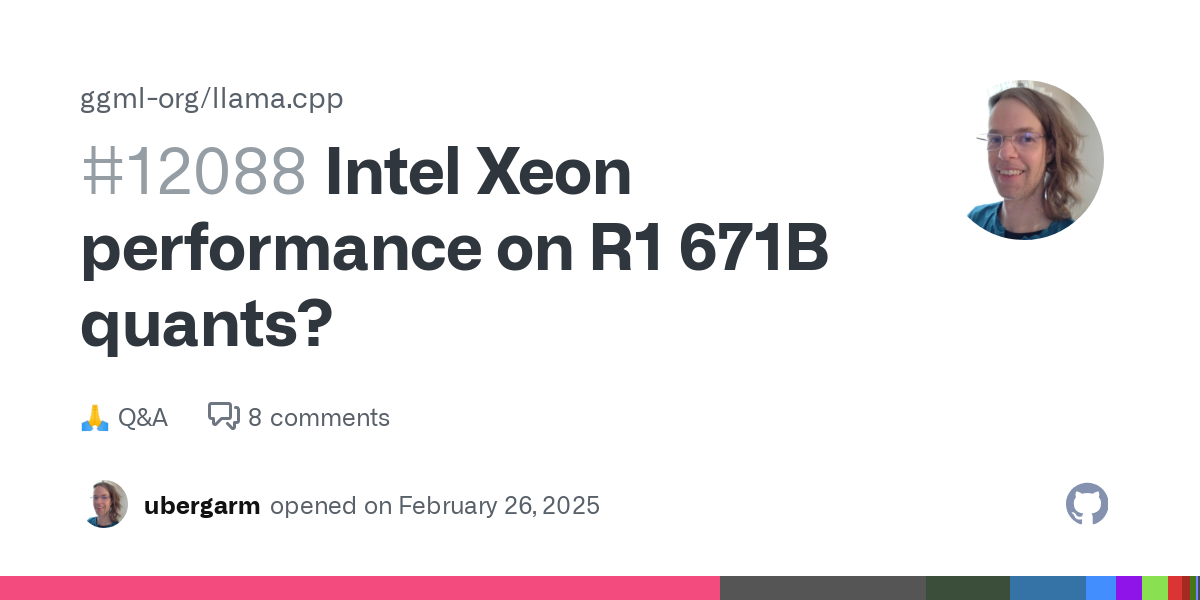Select the dark green language bar segment
Image resolution: width=1200 pixels, height=600 pixels.
pos(967,588)
